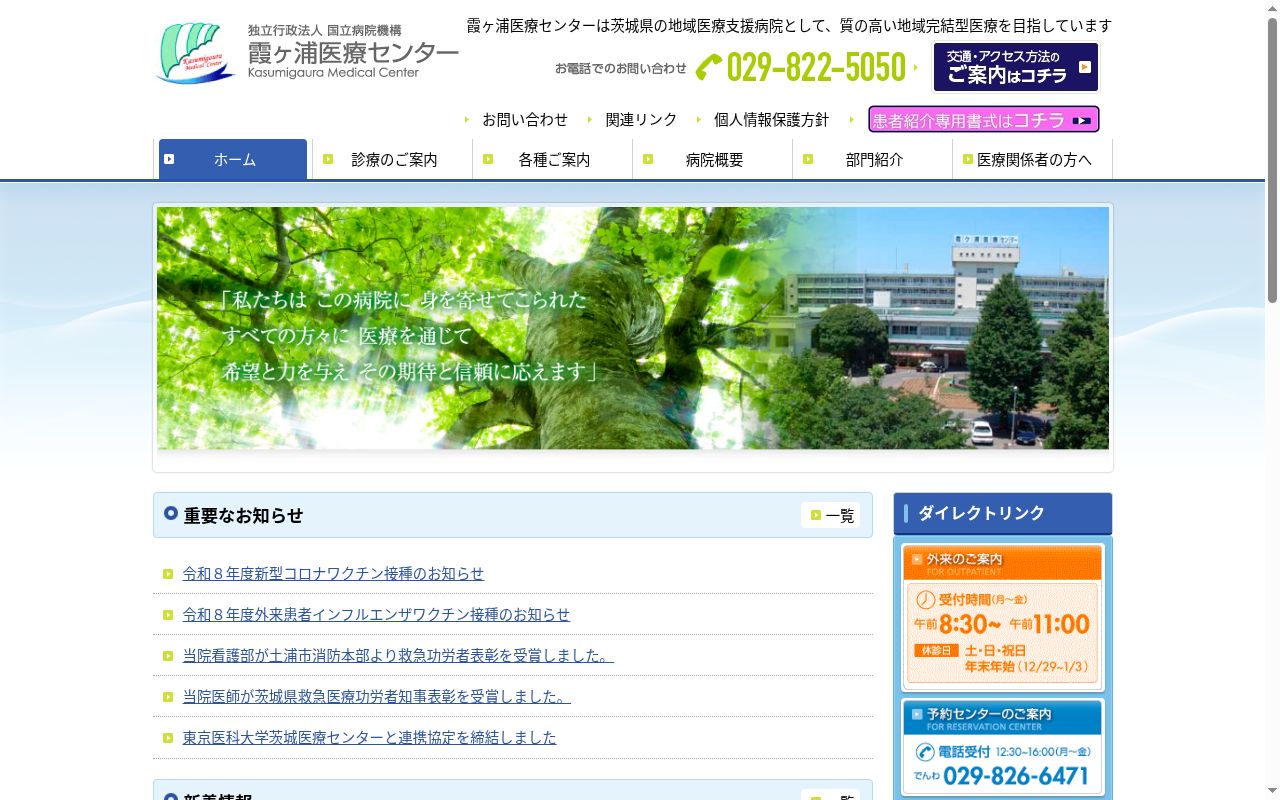Click the yellow arrow icon beside 部門紹介
1280x800 pixels.
coord(808,159)
